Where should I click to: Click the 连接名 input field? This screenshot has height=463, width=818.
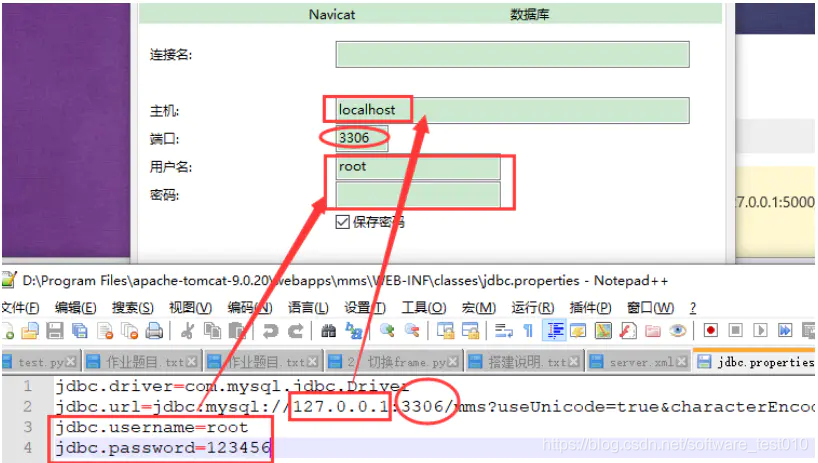point(512,54)
